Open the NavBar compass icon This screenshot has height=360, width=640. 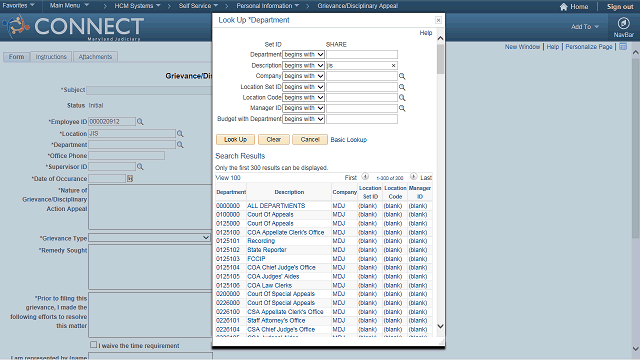point(623,23)
